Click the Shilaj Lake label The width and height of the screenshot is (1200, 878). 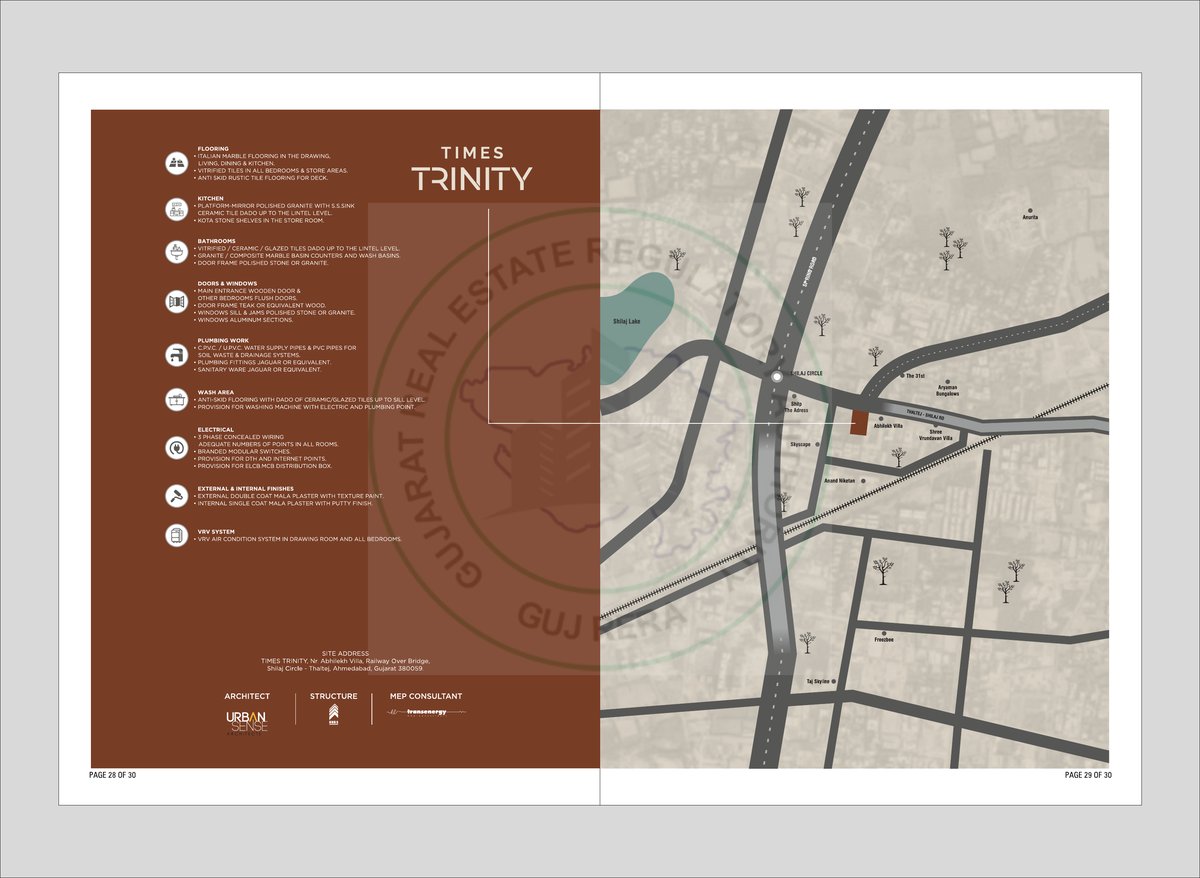[x=626, y=321]
